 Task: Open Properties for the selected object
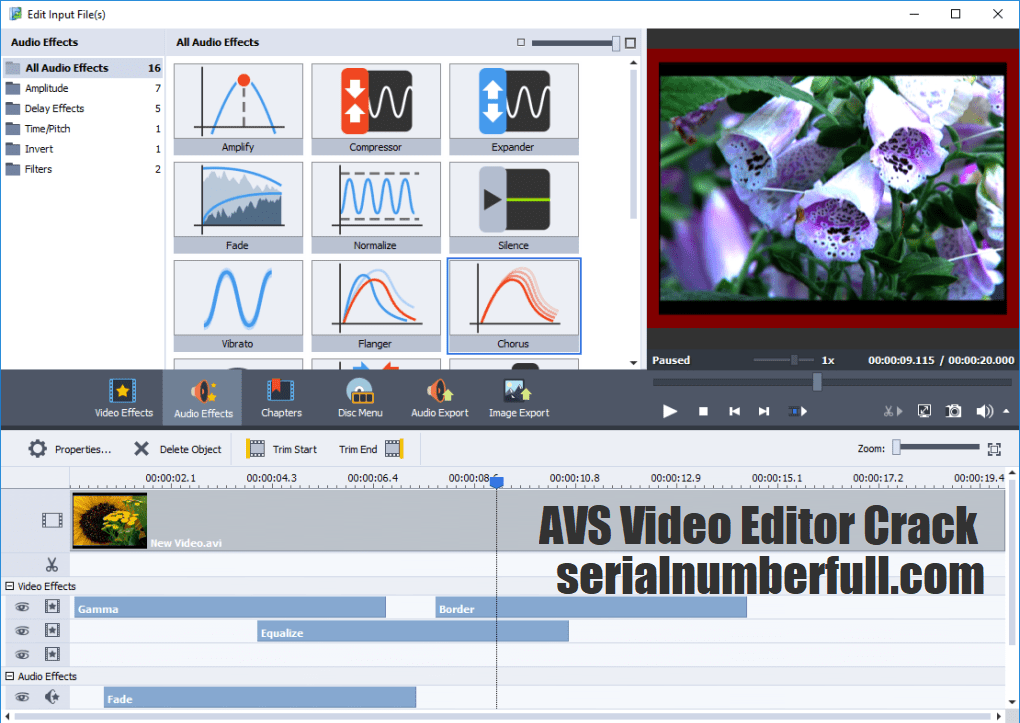(70, 448)
